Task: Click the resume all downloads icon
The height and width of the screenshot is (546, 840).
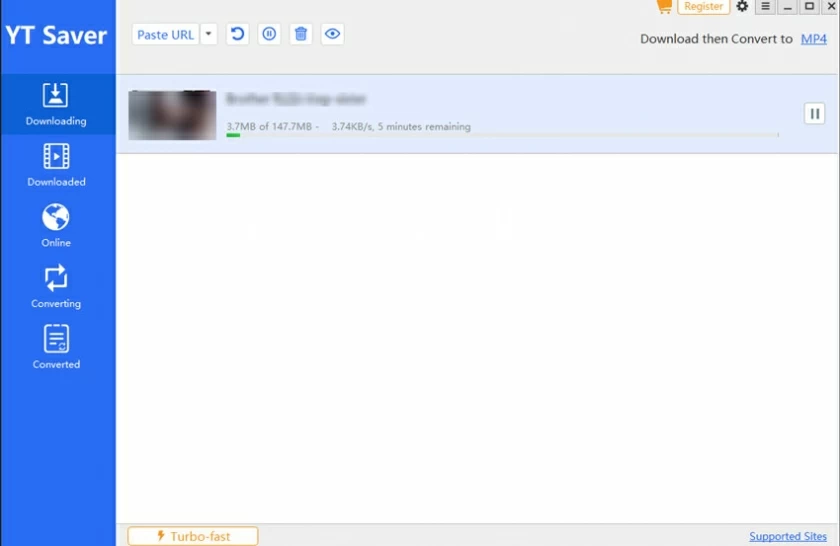Action: click(237, 34)
